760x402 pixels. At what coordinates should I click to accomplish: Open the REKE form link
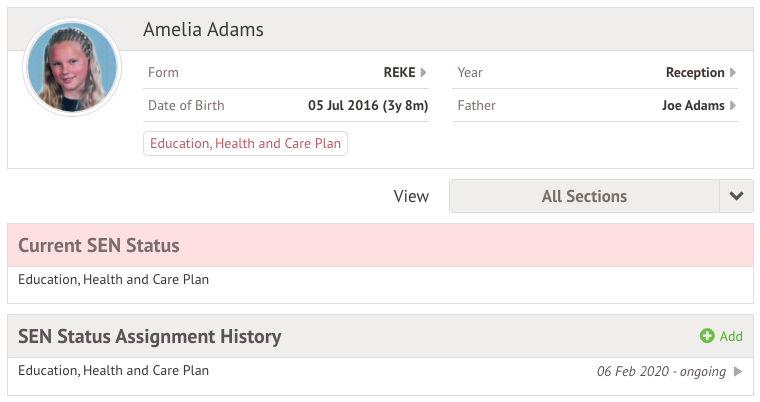click(x=399, y=73)
